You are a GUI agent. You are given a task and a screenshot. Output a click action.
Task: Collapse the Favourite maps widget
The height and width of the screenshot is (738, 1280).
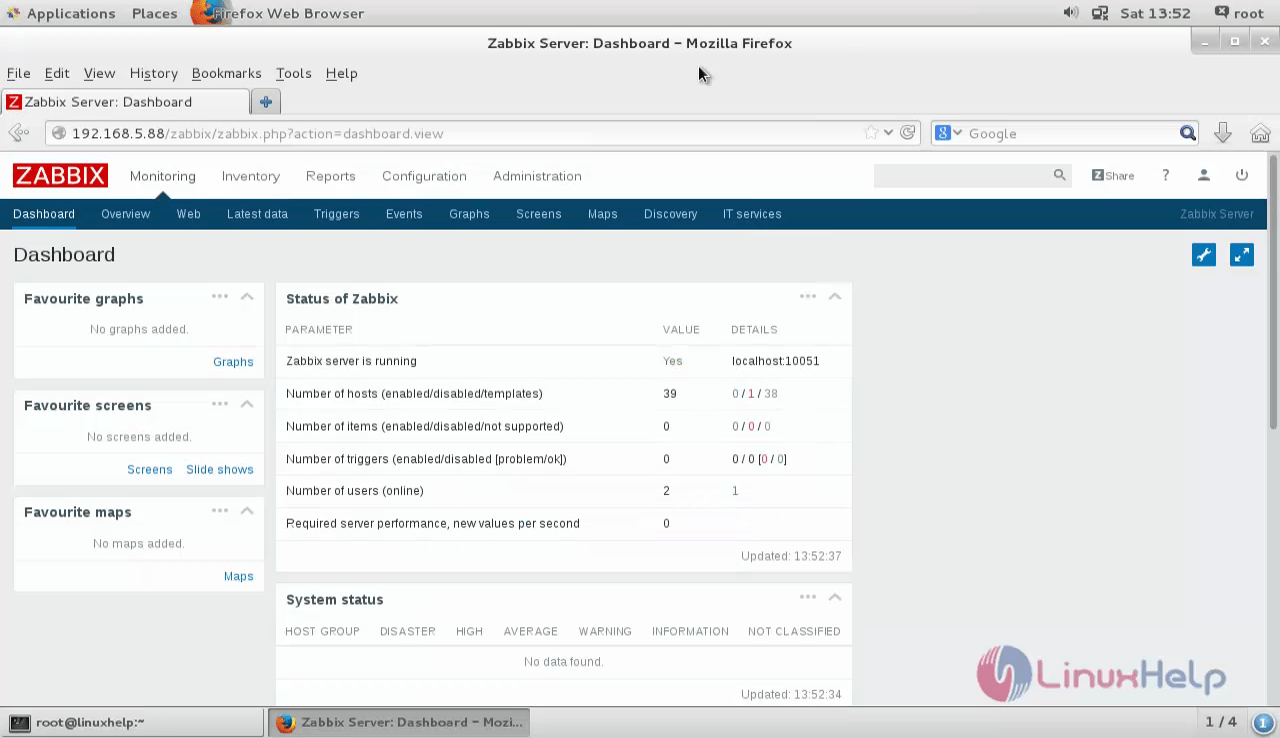click(247, 511)
